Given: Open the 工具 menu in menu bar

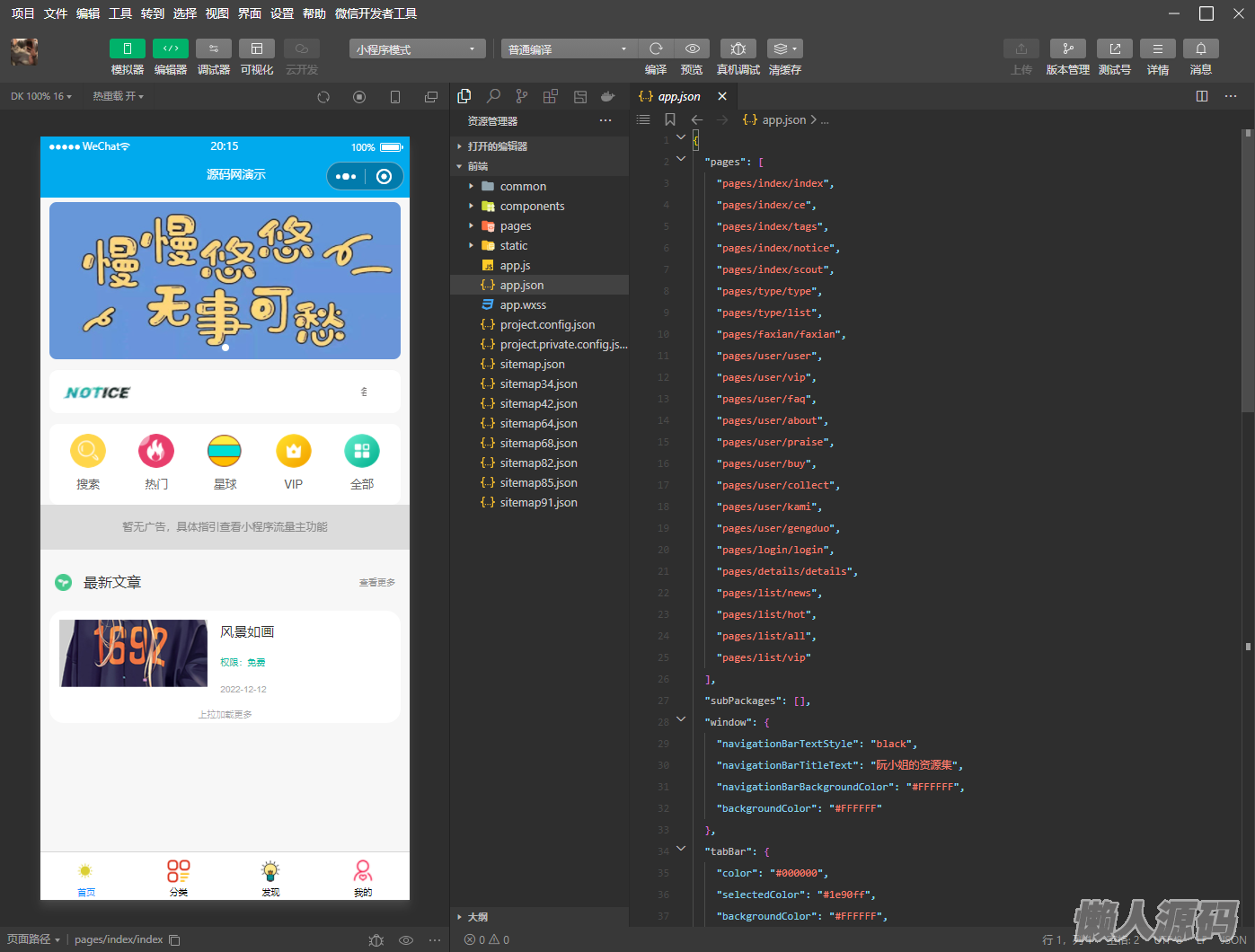Looking at the screenshot, I should (x=119, y=13).
